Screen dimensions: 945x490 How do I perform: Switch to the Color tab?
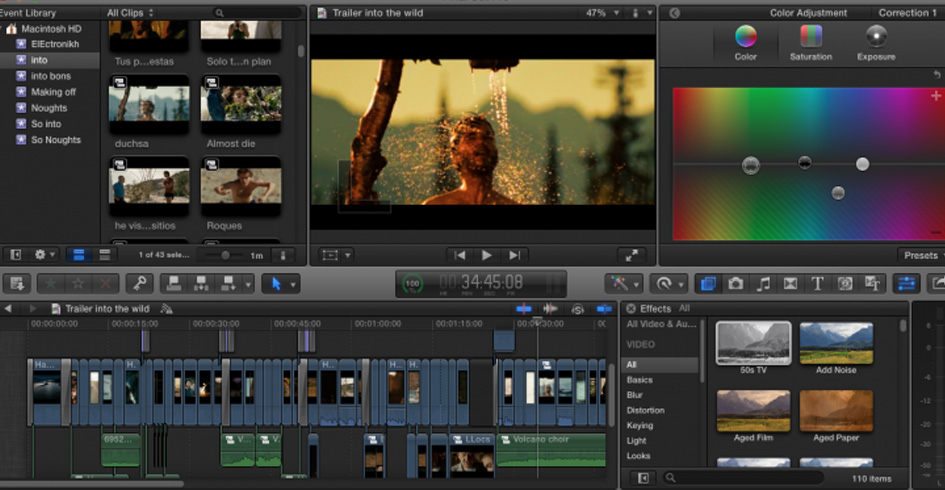746,43
